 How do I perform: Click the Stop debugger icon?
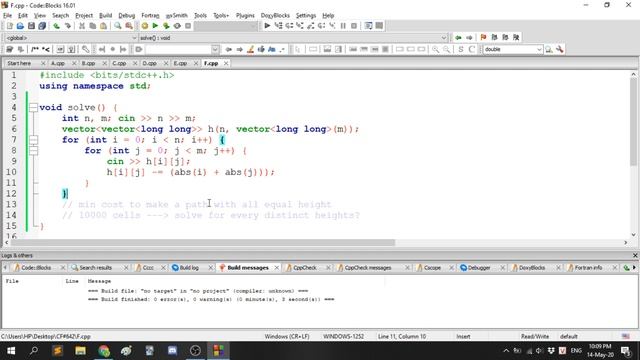pos(354,26)
